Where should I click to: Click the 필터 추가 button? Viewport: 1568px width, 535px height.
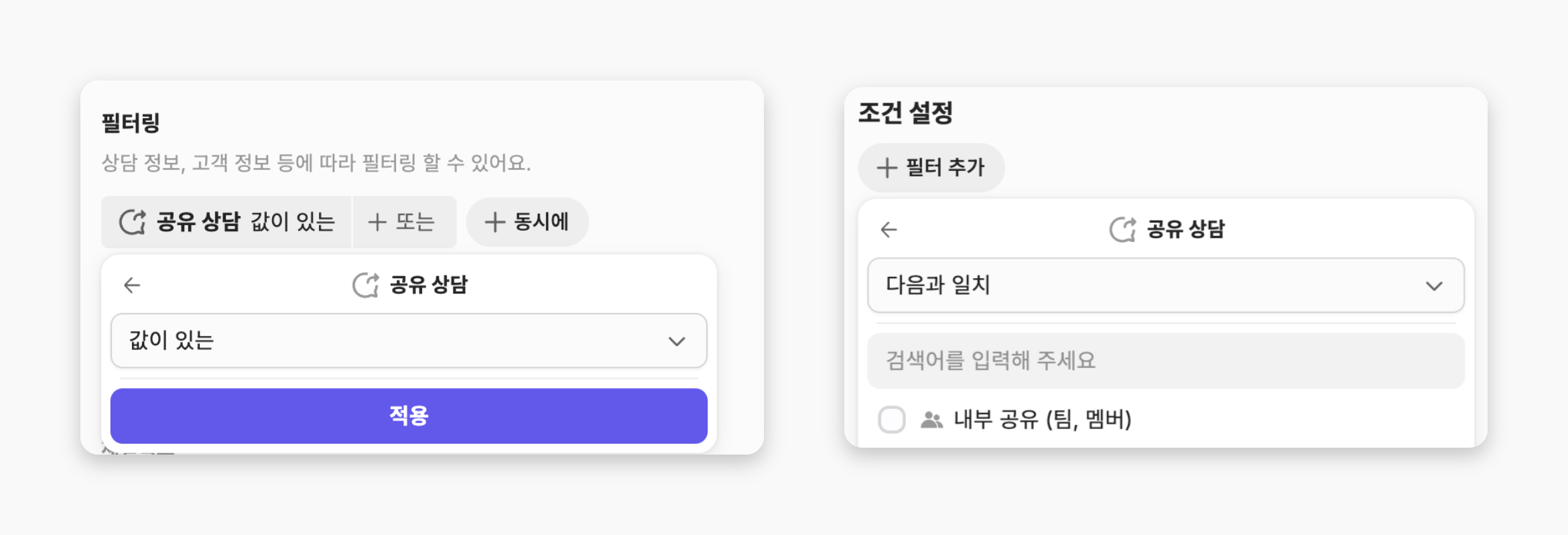(931, 168)
